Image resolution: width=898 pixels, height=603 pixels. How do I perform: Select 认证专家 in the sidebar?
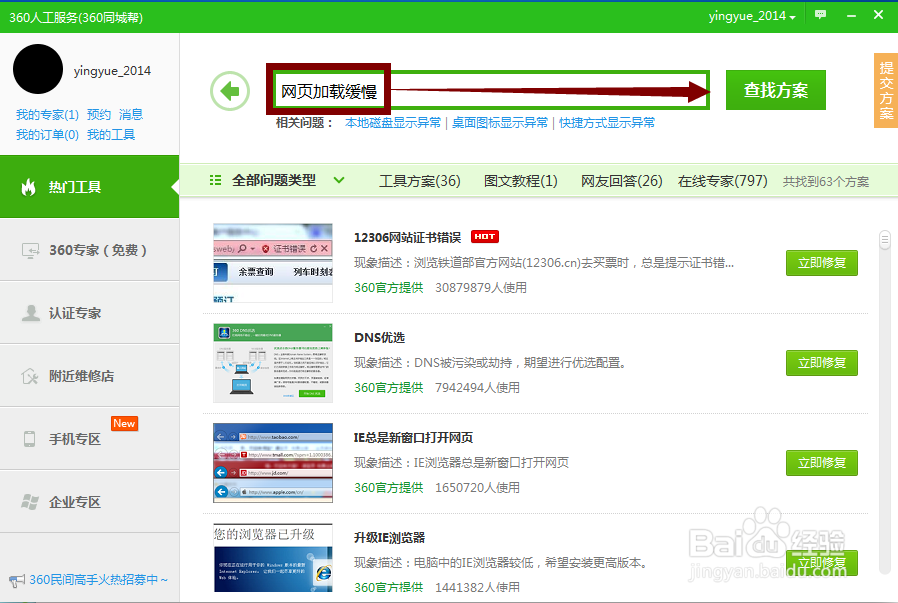coord(89,313)
